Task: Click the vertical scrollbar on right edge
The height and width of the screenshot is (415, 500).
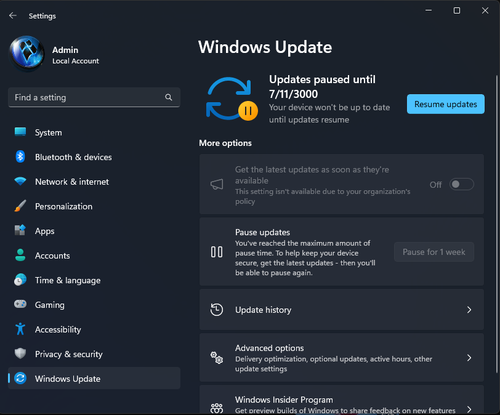Action: click(x=497, y=223)
